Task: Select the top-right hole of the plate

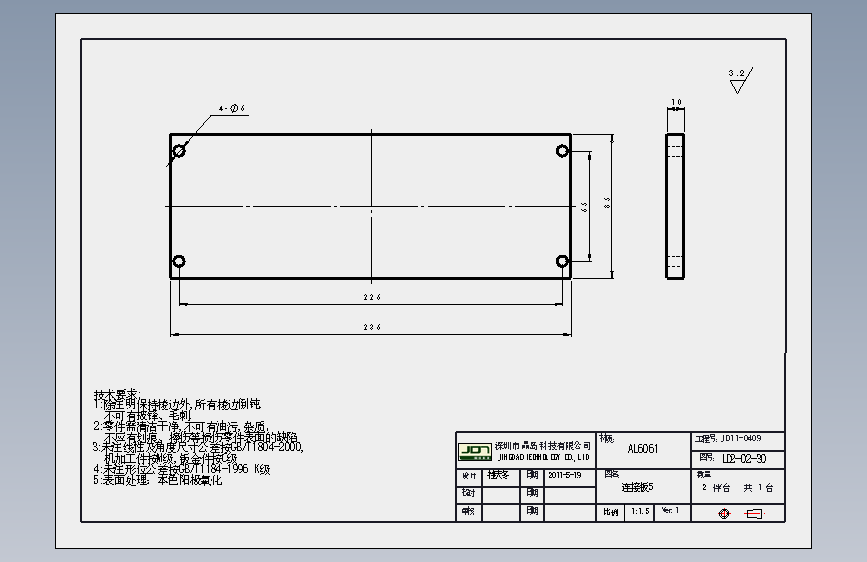Action: (x=562, y=151)
